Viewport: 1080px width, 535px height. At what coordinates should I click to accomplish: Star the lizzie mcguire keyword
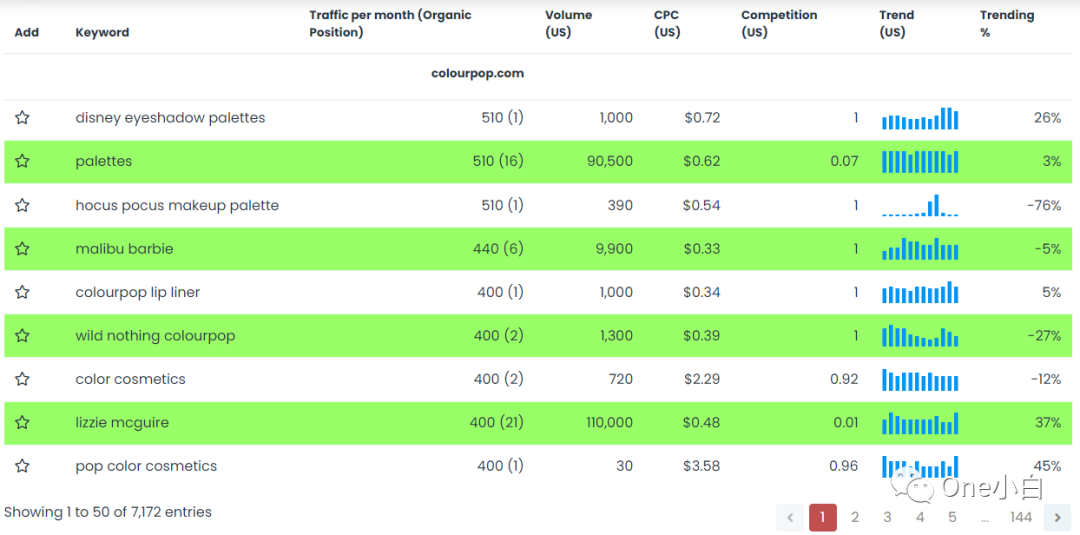pos(22,422)
